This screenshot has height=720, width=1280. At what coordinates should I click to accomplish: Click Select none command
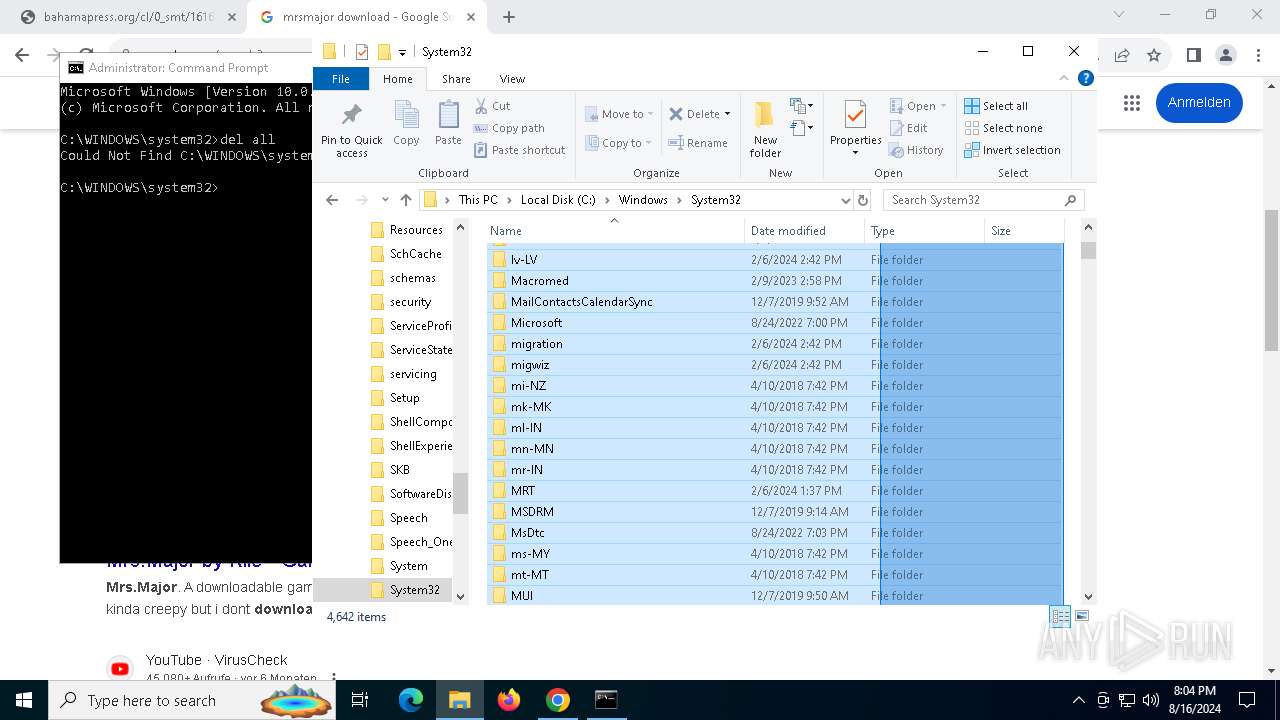pyautogui.click(x=1003, y=128)
